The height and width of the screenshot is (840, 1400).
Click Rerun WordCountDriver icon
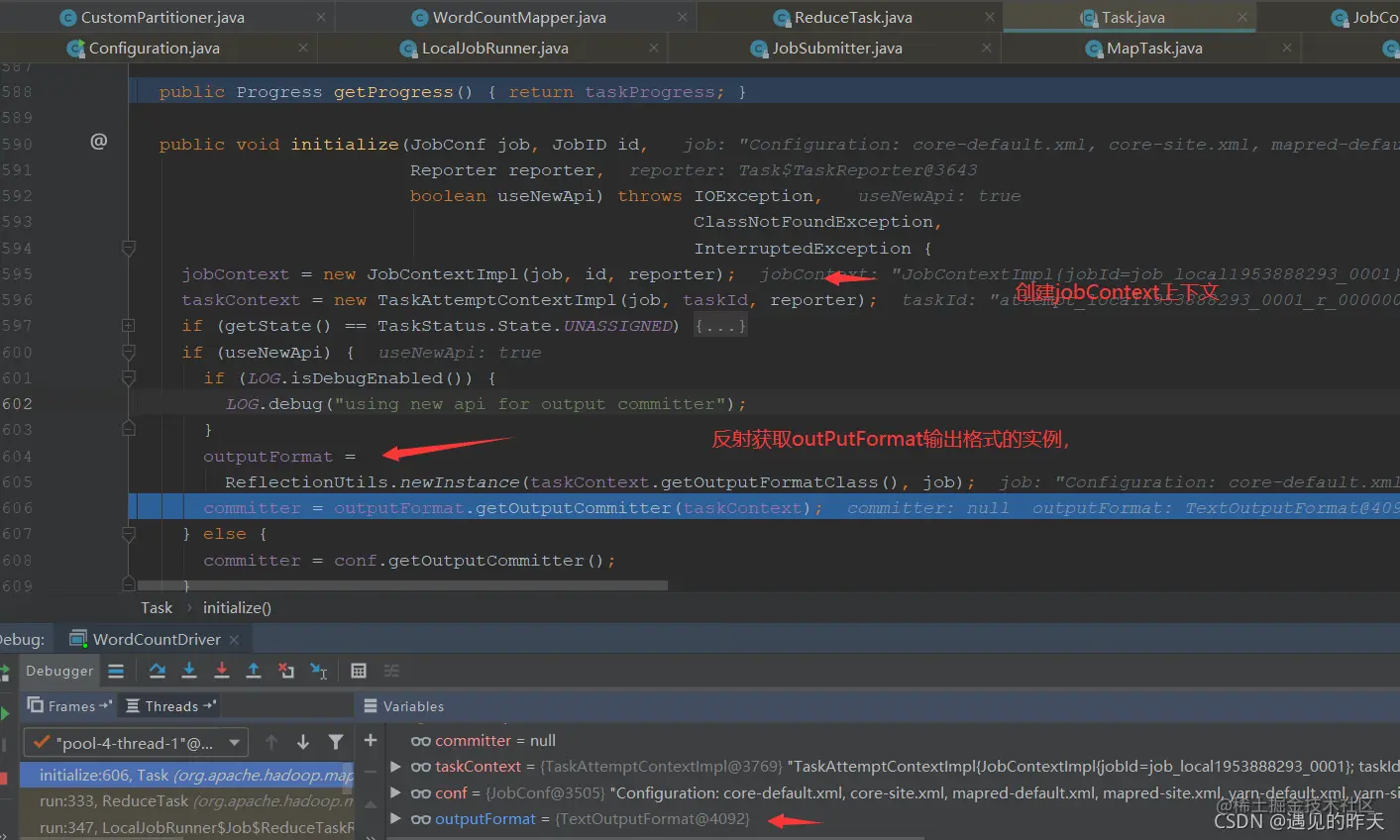click(x=4, y=672)
